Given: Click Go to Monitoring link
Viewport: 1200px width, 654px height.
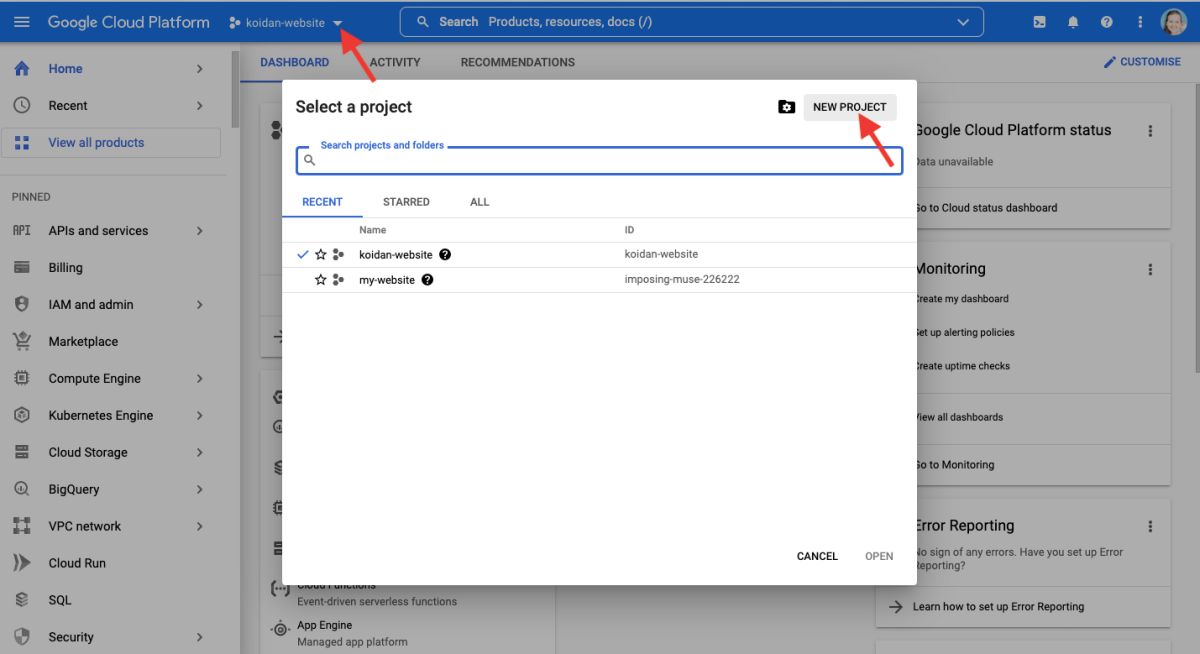Looking at the screenshot, I should (x=955, y=465).
